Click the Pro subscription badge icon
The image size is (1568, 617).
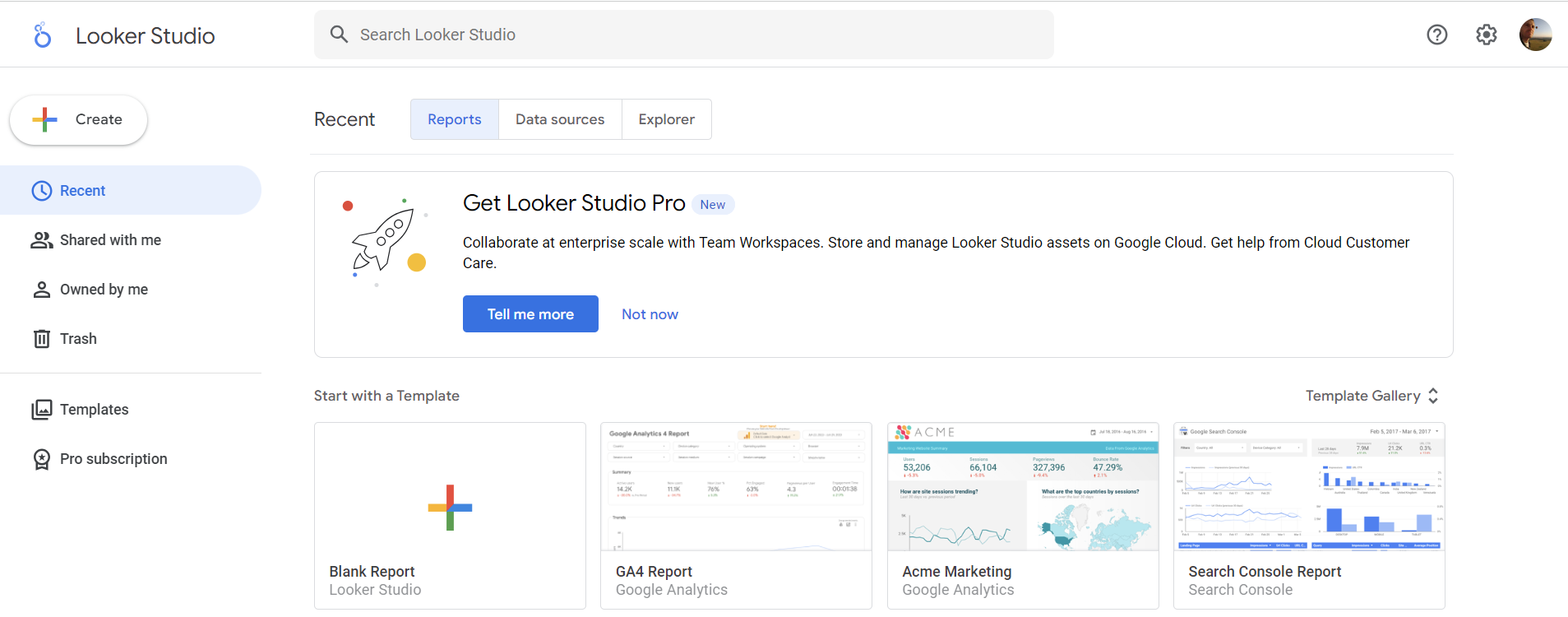pos(41,459)
